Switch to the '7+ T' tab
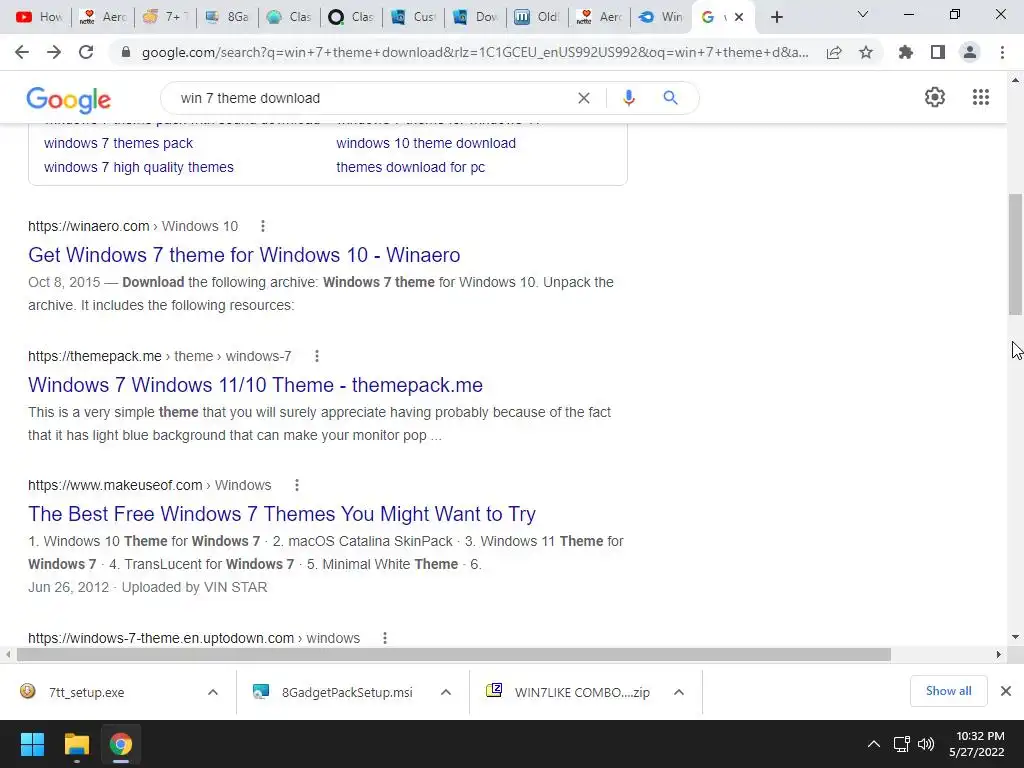This screenshot has width=1024, height=768. click(166, 17)
